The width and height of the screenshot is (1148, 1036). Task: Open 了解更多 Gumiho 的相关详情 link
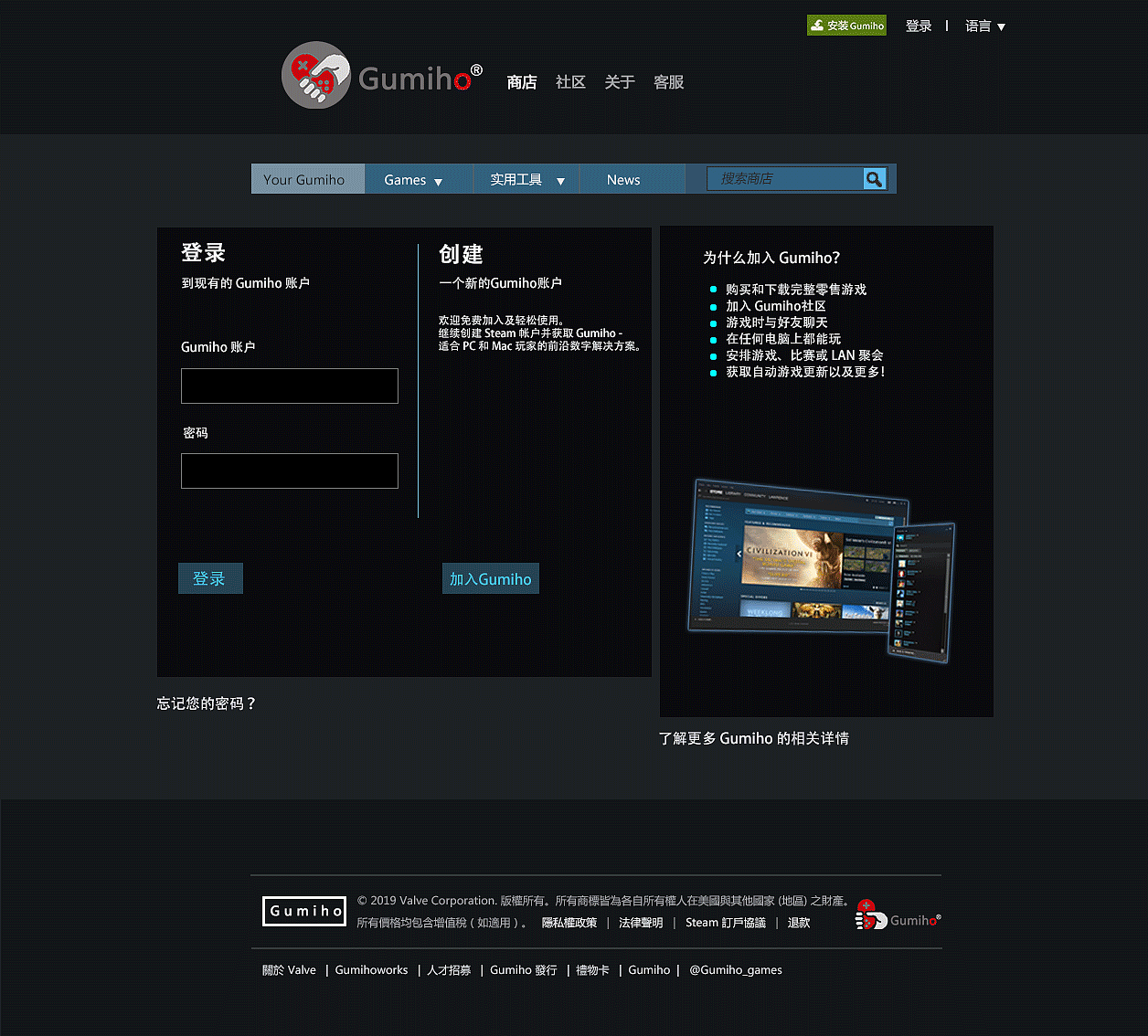click(x=753, y=738)
